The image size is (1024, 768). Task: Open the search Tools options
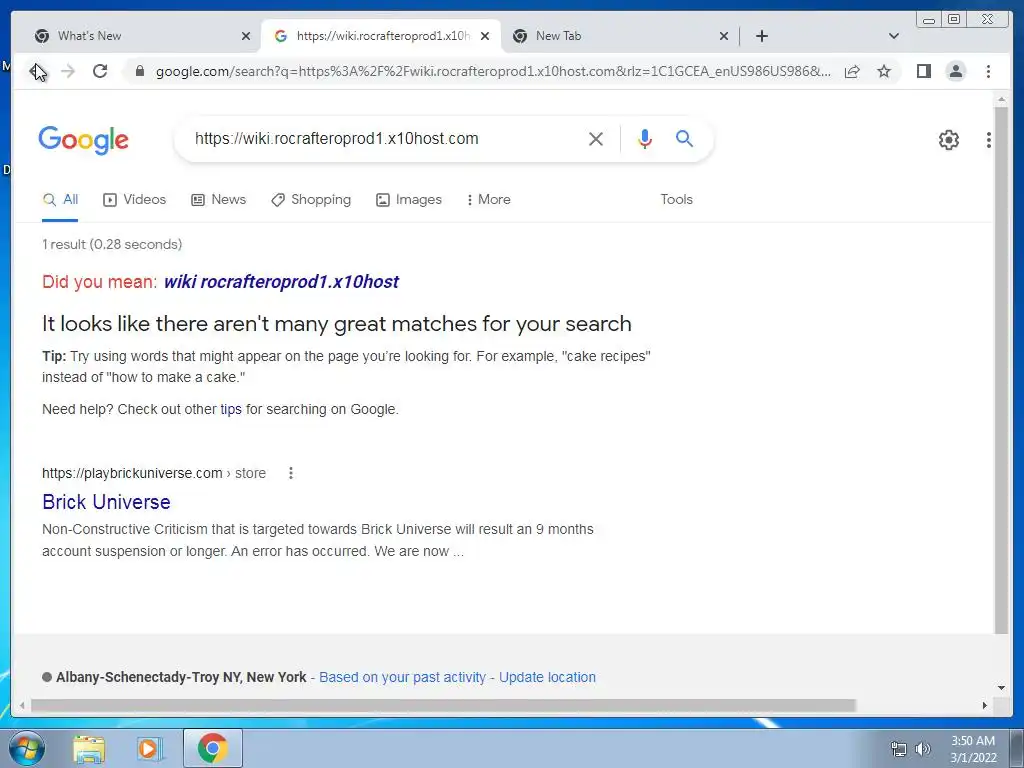pyautogui.click(x=676, y=199)
